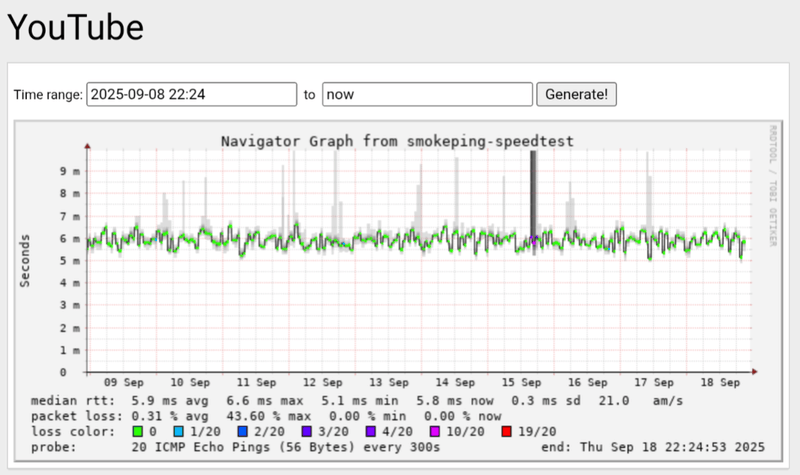Screen dimensions: 800x475
Task: Click the '5.1 ms min' median rtt value
Action: click(x=360, y=401)
